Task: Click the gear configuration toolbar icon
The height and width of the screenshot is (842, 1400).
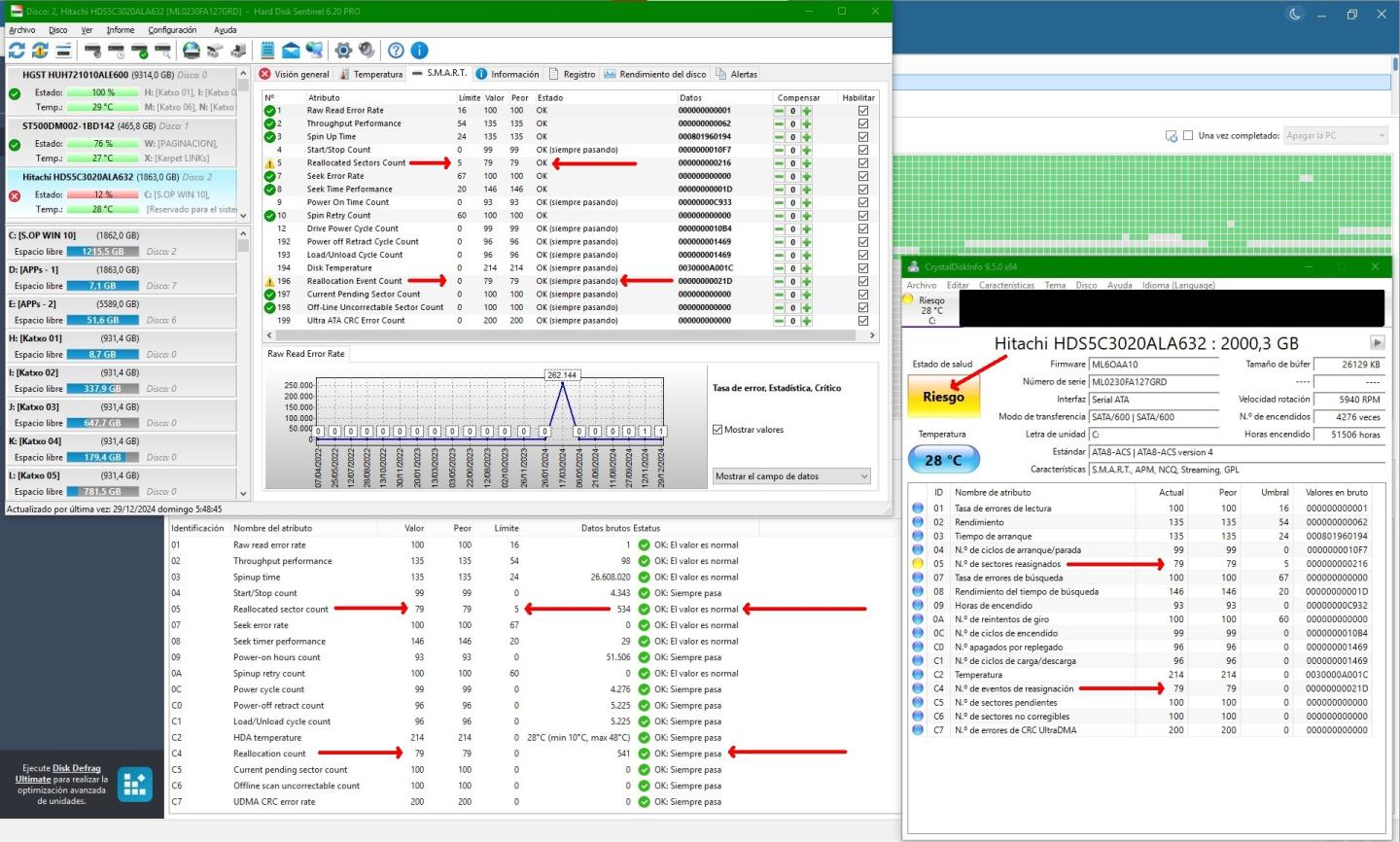Action: [x=343, y=51]
